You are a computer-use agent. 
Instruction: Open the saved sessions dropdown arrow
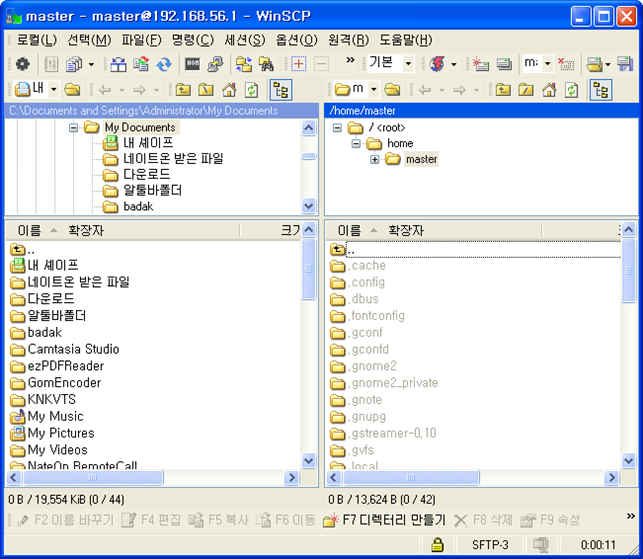point(608,64)
